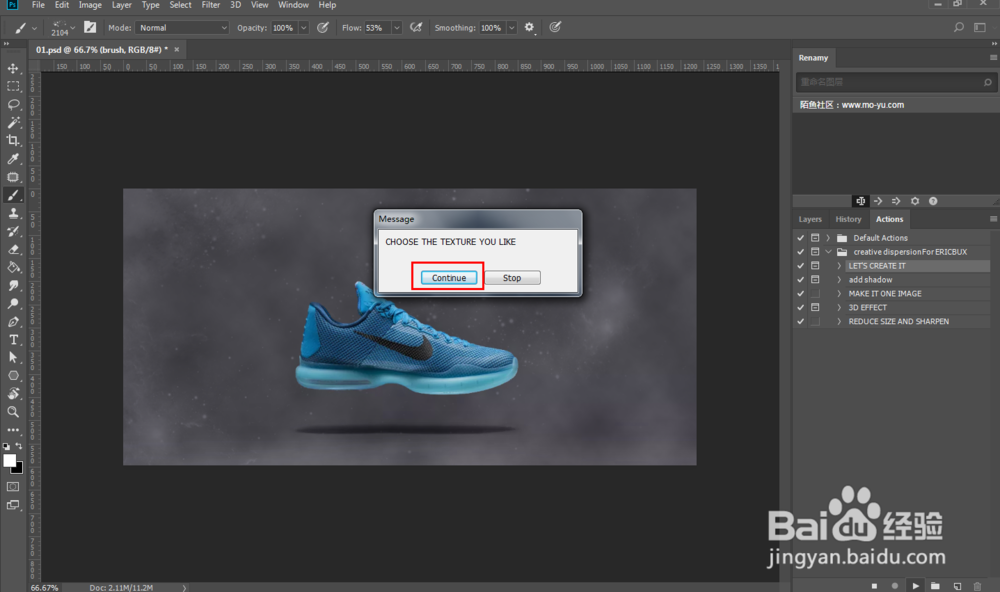Toggle Quick Mask mode
This screenshot has width=1000, height=592.
click(13, 487)
